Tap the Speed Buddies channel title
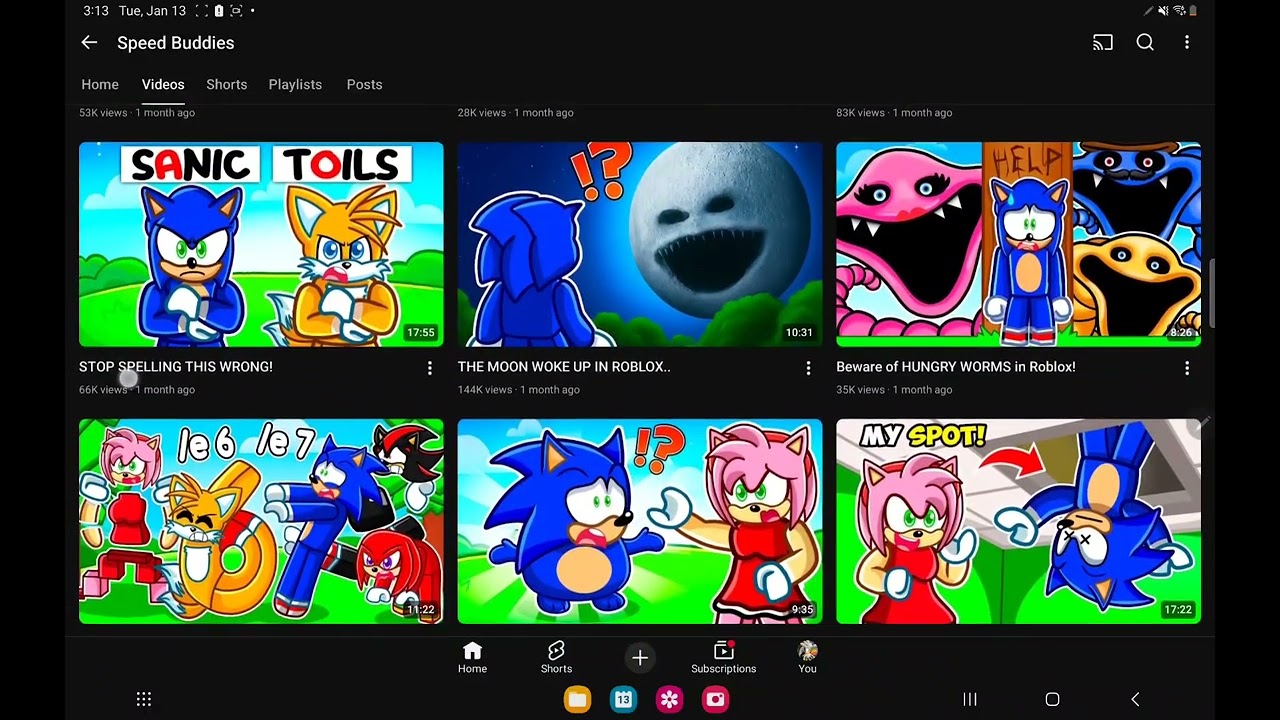This screenshot has width=1280, height=720. pos(176,43)
